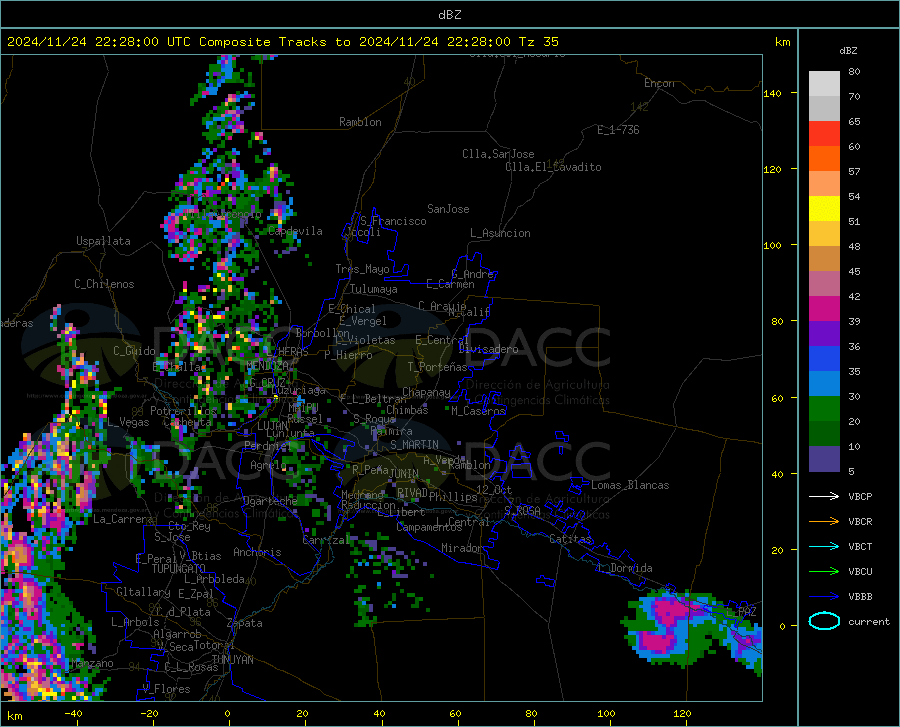Image resolution: width=900 pixels, height=727 pixels.
Task: Click the 'SanJose' map label
Action: (x=448, y=209)
